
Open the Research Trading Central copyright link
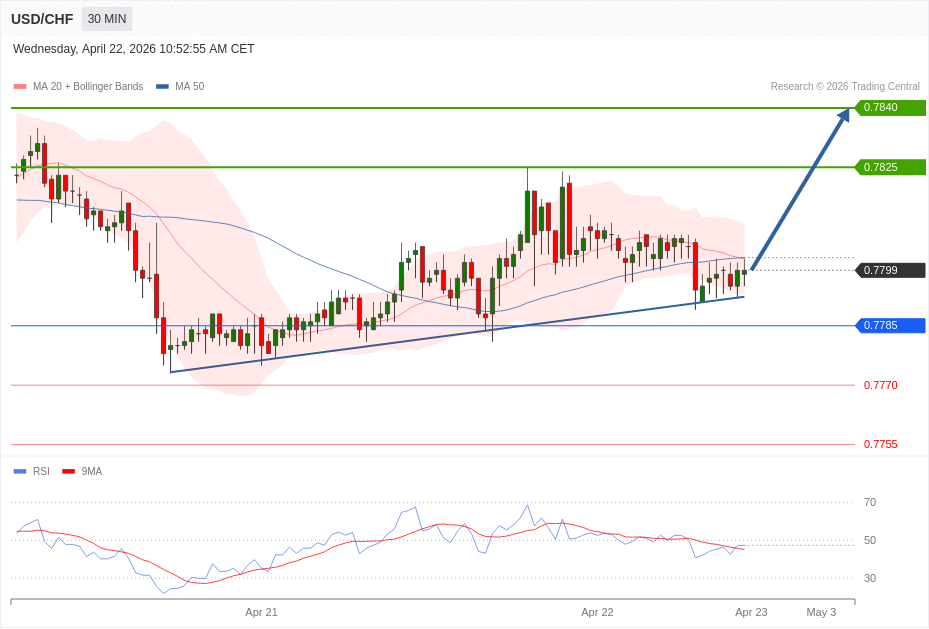click(x=844, y=87)
